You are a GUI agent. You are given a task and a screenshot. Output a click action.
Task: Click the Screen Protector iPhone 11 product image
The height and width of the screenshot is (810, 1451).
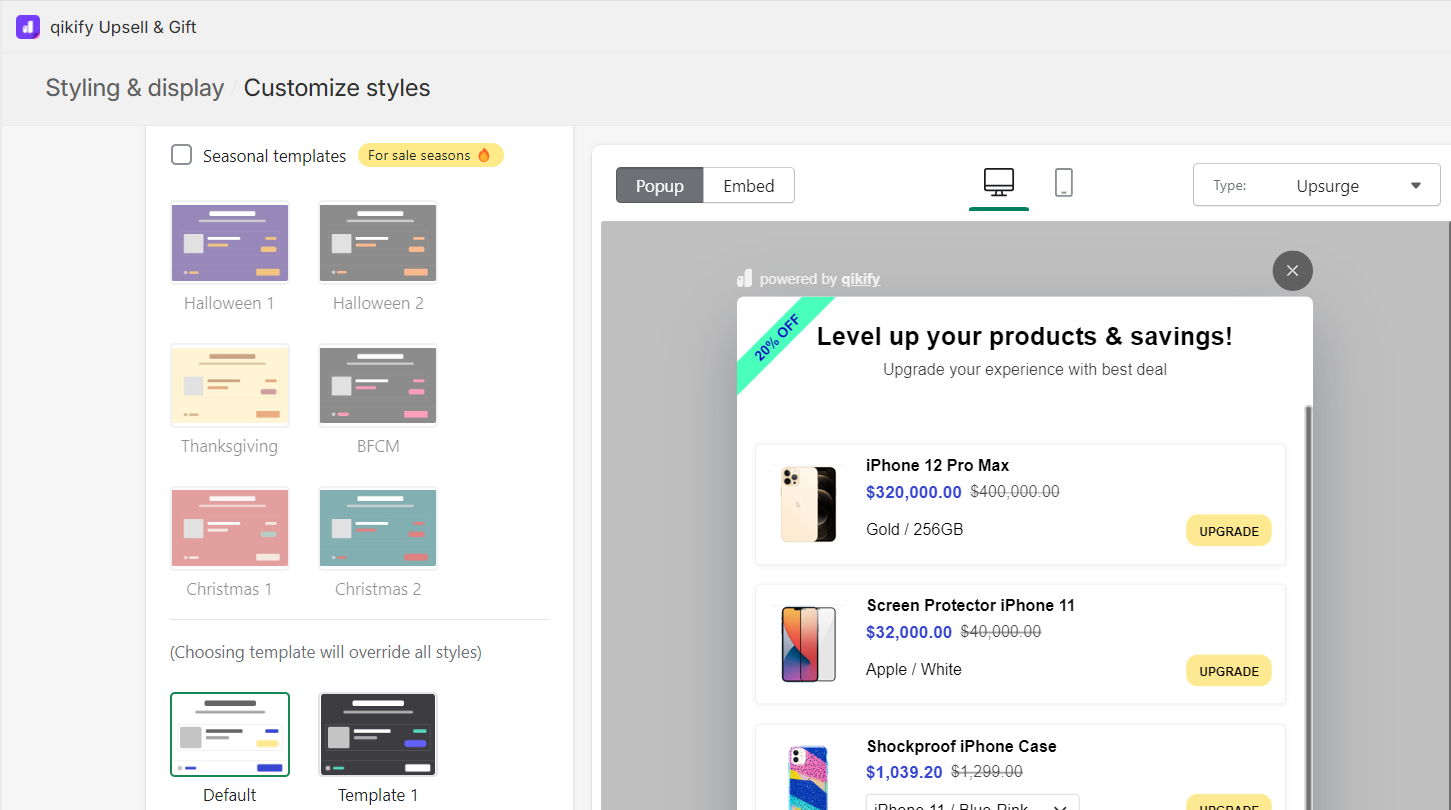click(x=808, y=644)
